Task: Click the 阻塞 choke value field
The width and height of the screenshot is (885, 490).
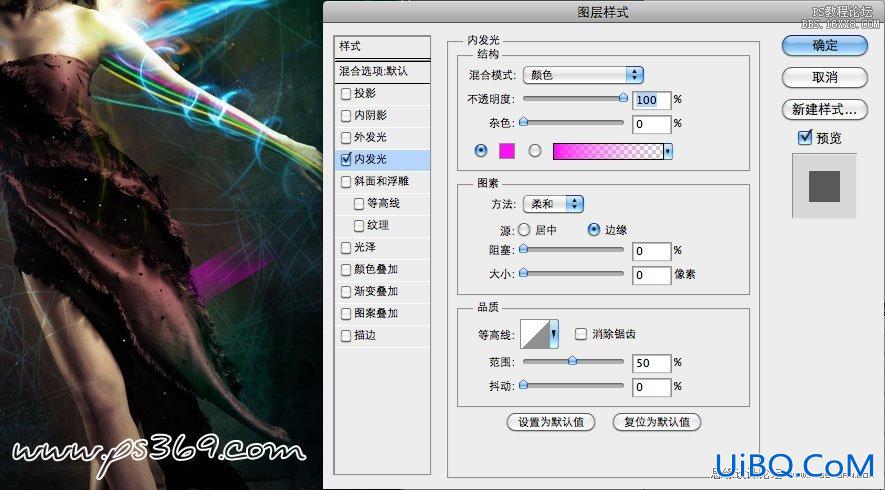Action: (651, 251)
